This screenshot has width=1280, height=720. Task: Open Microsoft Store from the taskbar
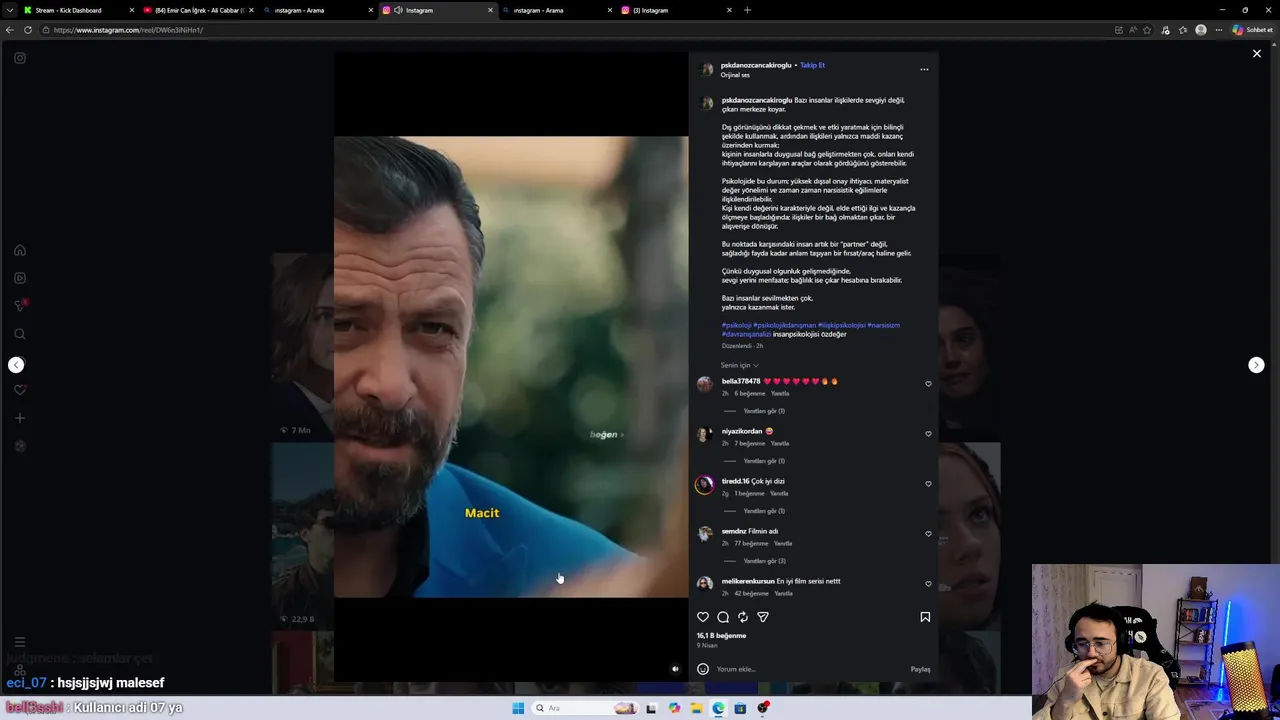click(740, 708)
